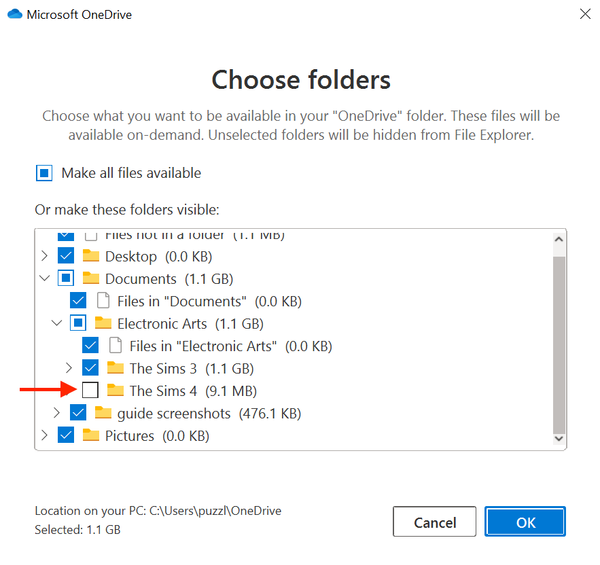Click the OneDrive cloud icon in title bar
Image resolution: width=600 pixels, height=565 pixels.
pos(13,15)
